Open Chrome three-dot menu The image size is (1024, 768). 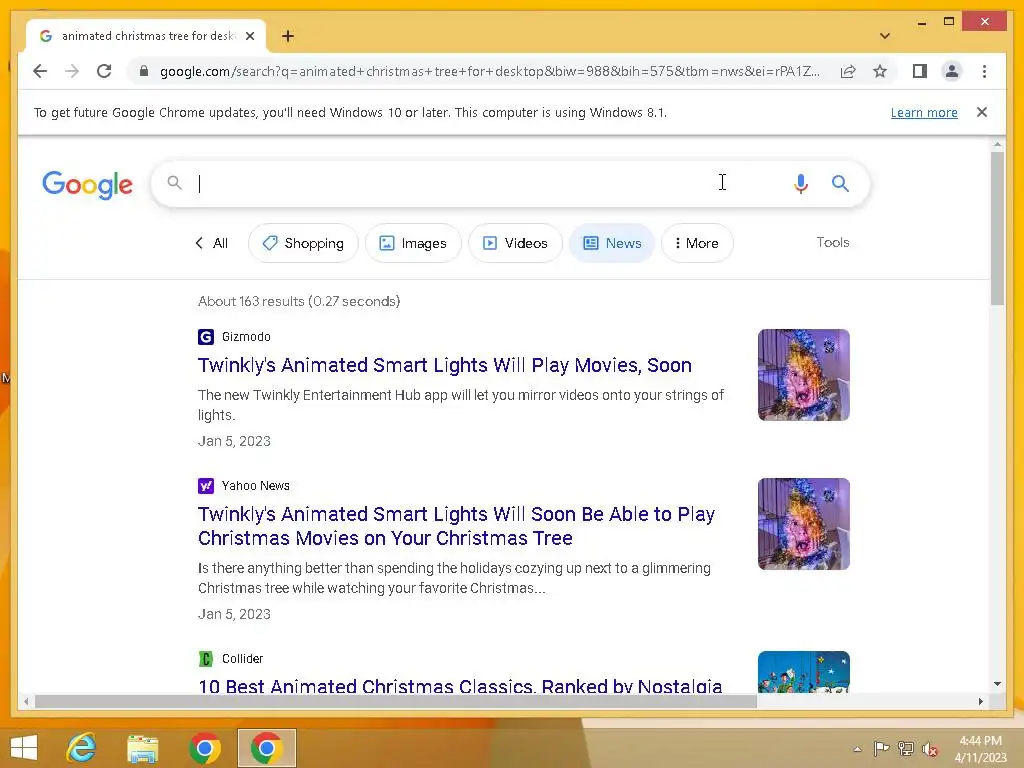click(x=984, y=71)
